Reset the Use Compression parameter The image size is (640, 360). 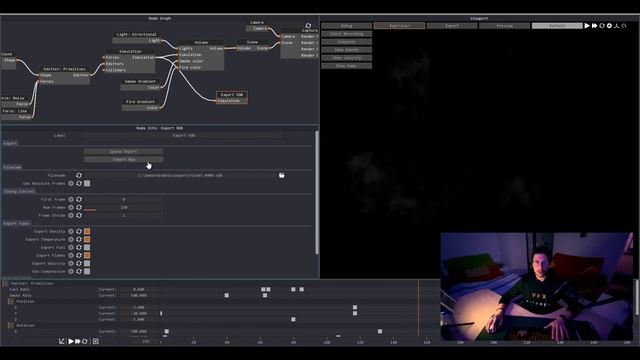click(79, 271)
